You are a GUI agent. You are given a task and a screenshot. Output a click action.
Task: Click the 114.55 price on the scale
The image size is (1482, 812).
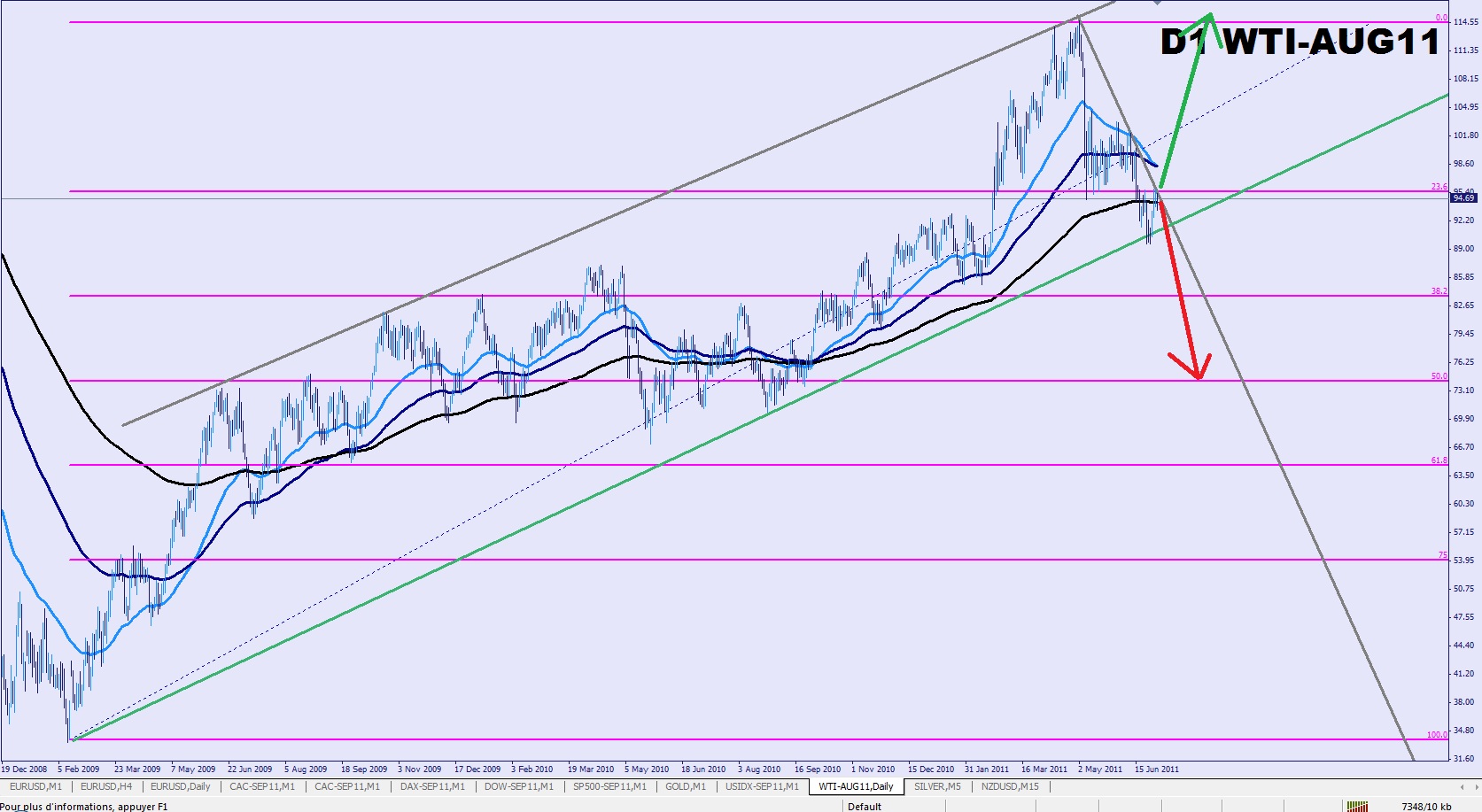1466,22
